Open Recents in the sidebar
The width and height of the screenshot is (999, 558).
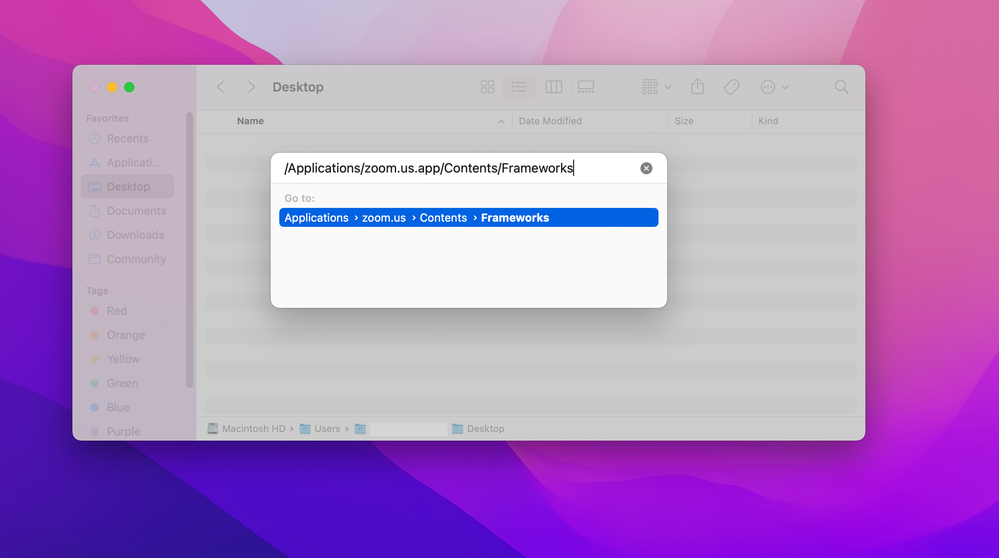(127, 139)
